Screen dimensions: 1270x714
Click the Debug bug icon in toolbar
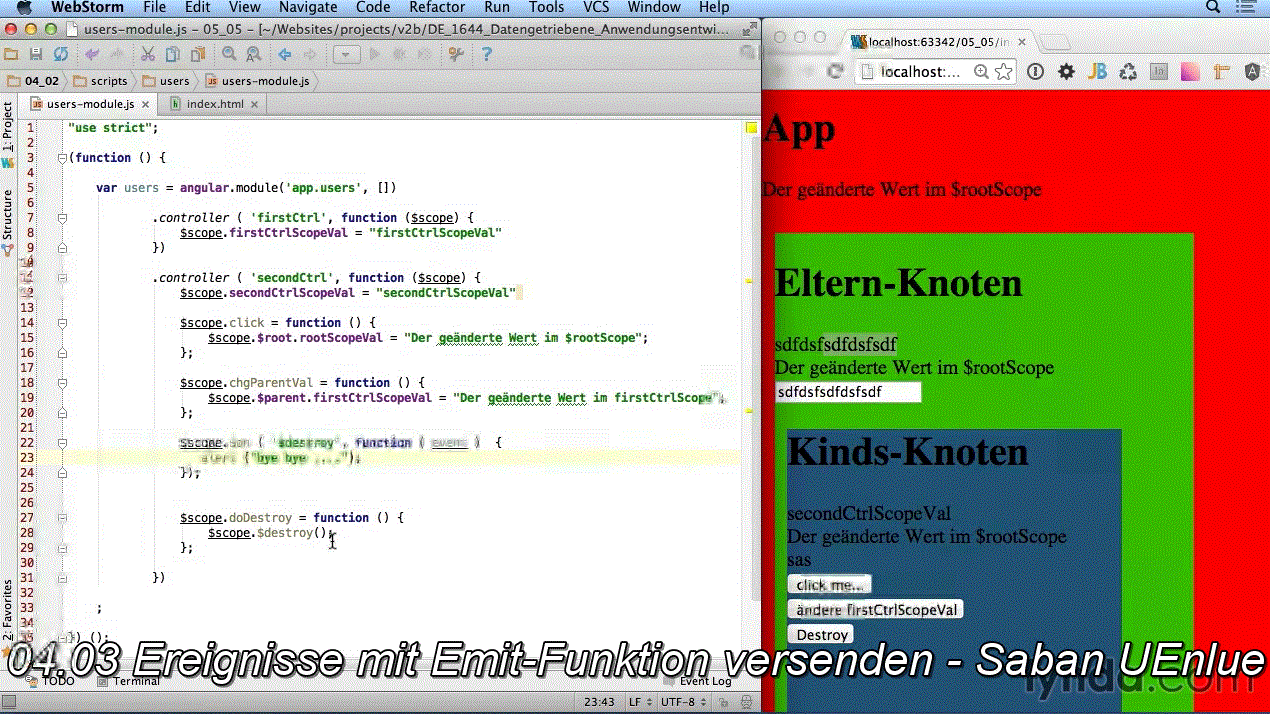point(400,54)
